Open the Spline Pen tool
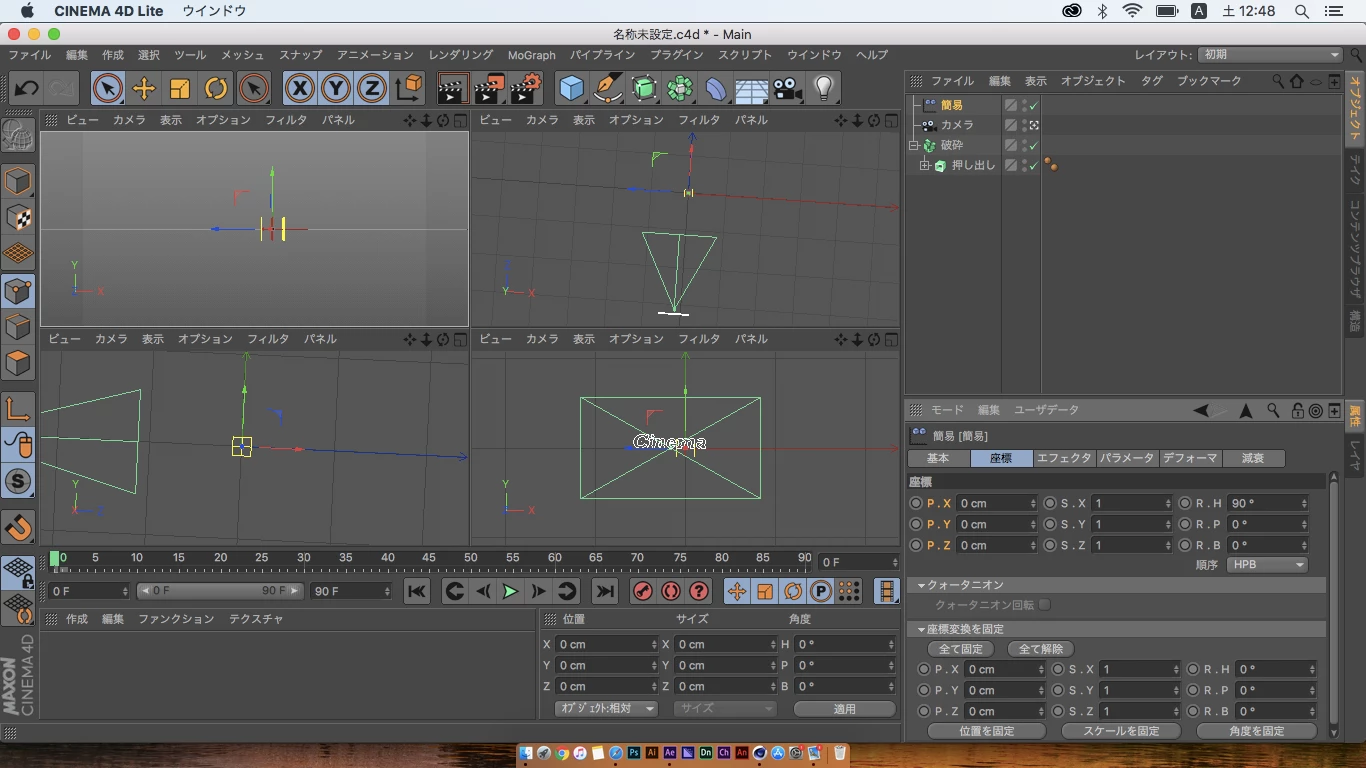 click(x=608, y=88)
